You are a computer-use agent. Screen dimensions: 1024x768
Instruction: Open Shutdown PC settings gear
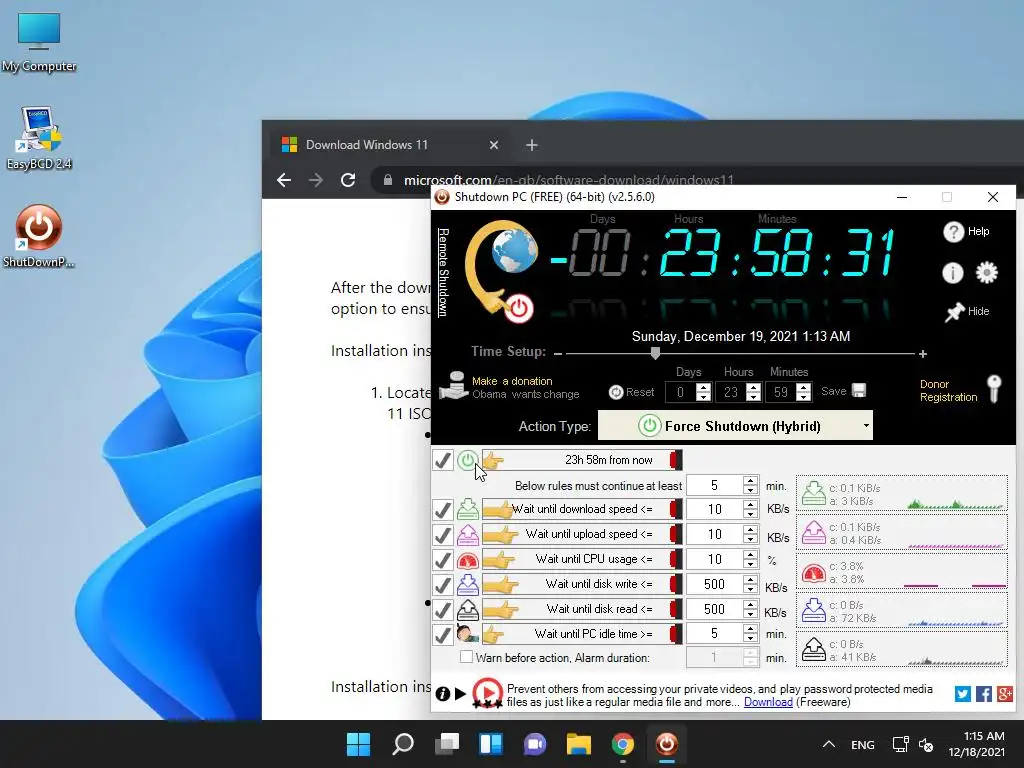tap(987, 272)
